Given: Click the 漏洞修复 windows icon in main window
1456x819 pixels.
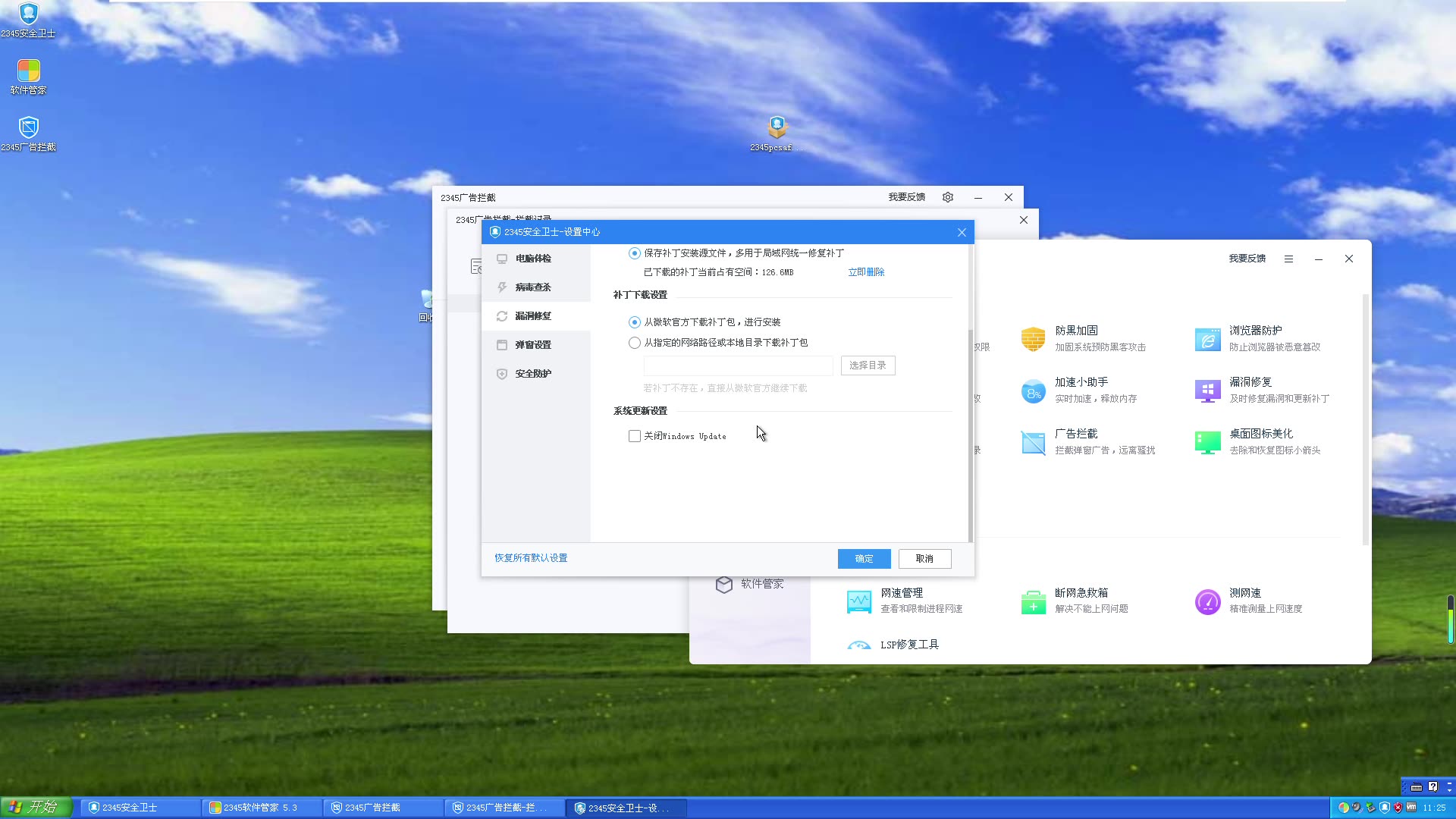Looking at the screenshot, I should (1207, 391).
